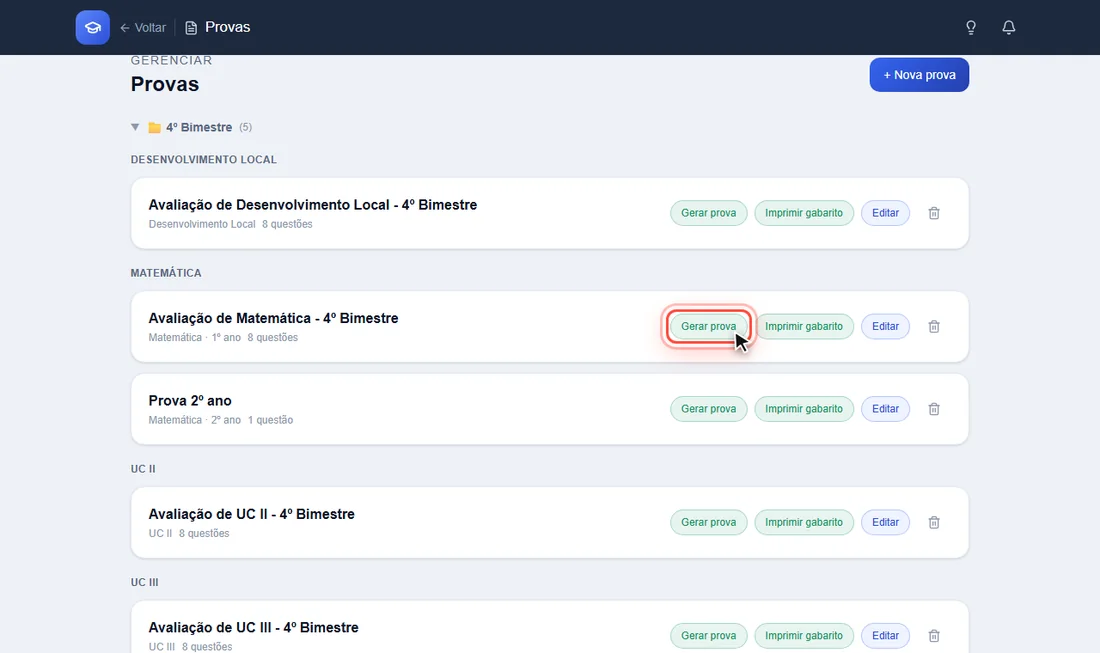This screenshot has height=653, width=1100.
Task: Click Gerar prova for Avaliação de Matemática
Action: [x=709, y=327]
